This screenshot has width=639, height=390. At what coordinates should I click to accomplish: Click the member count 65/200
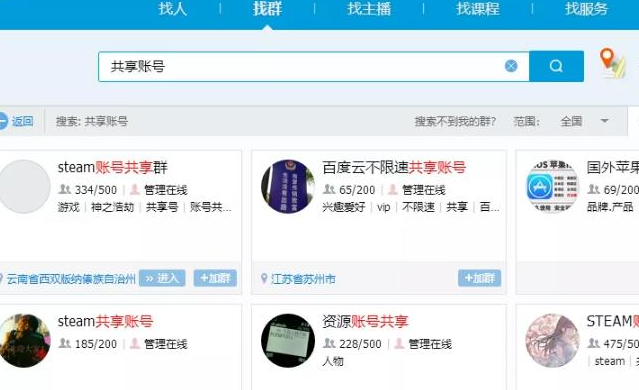(x=357, y=190)
